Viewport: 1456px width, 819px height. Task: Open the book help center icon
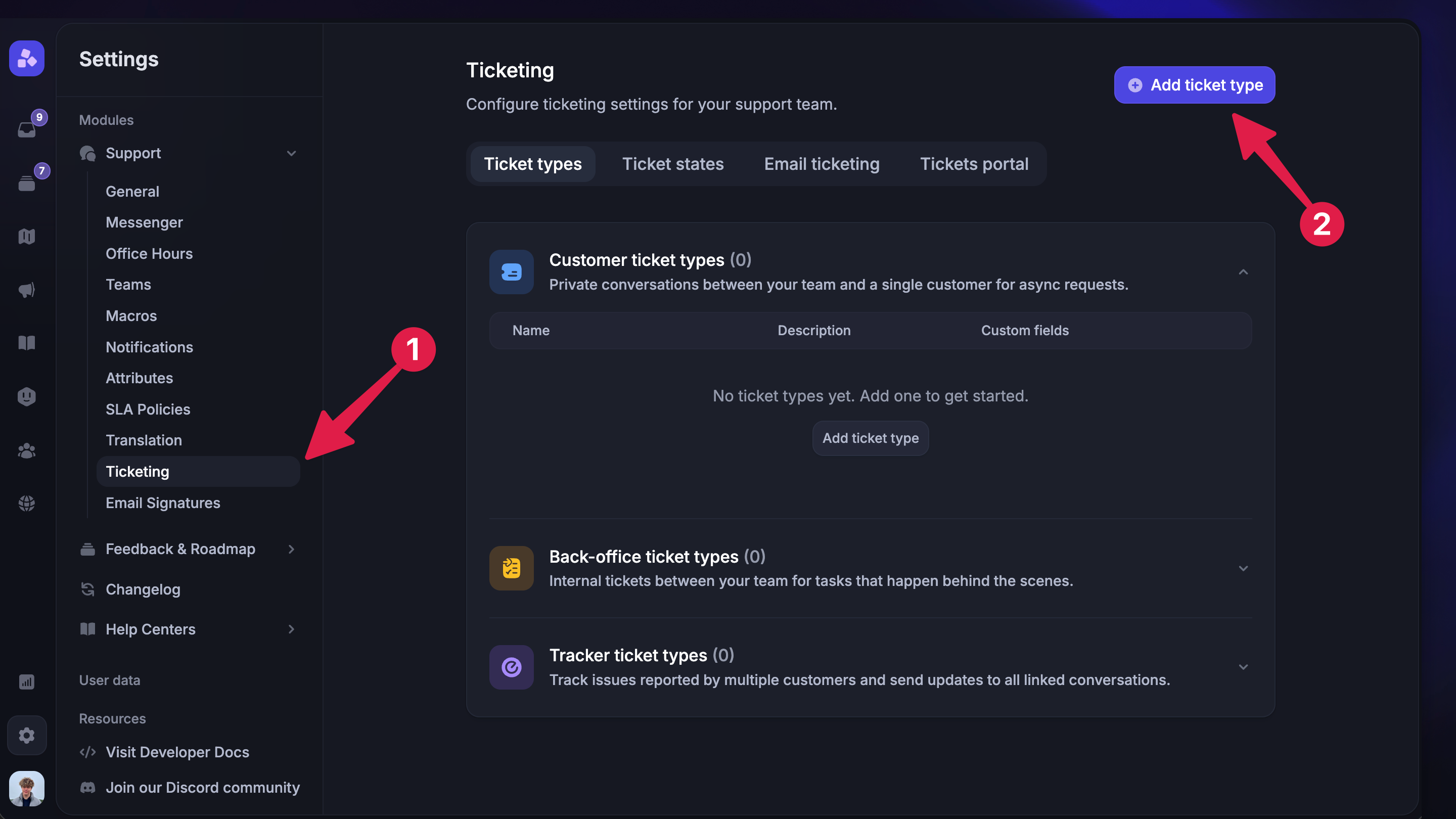tap(27, 343)
